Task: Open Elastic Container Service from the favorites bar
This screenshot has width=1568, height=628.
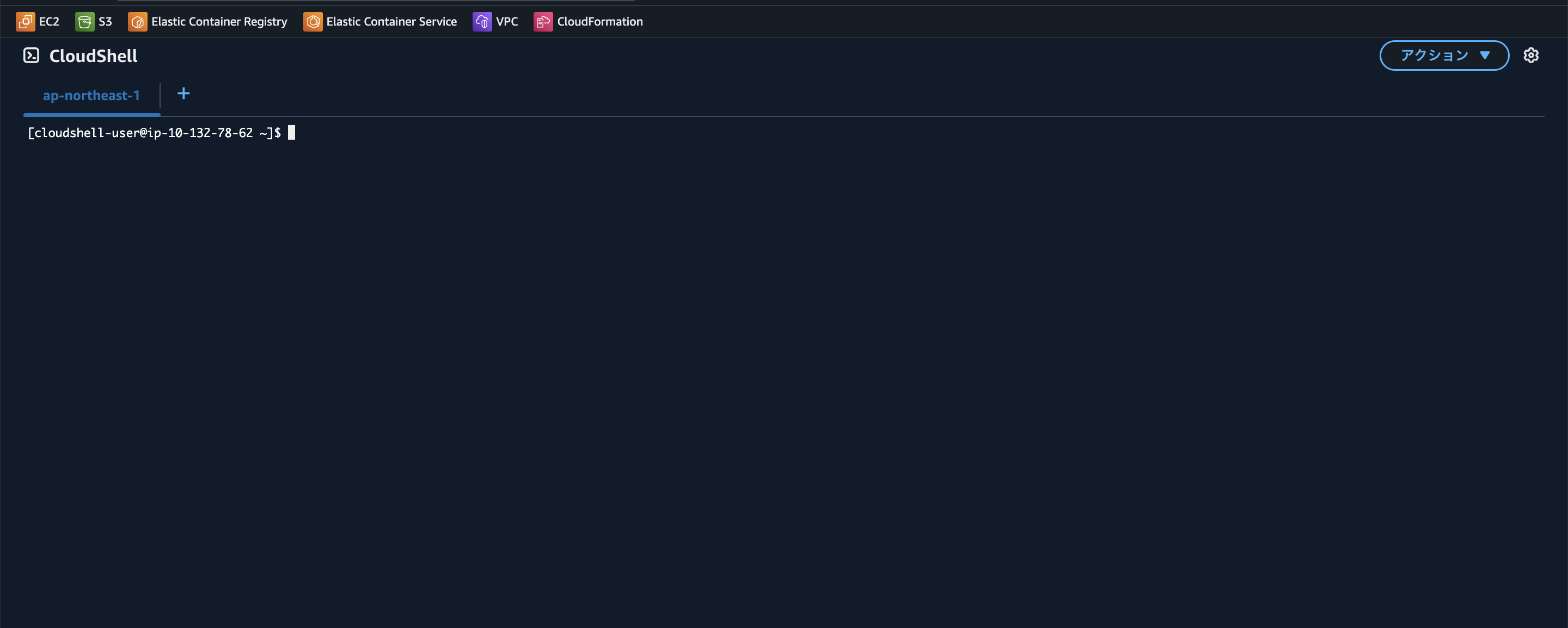Action: click(x=392, y=21)
